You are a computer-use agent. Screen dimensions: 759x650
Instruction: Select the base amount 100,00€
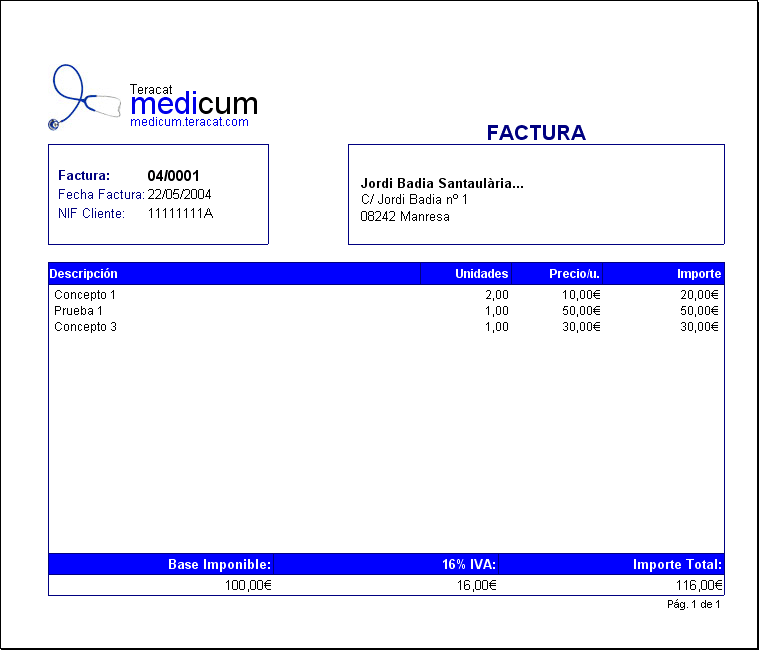point(248,586)
